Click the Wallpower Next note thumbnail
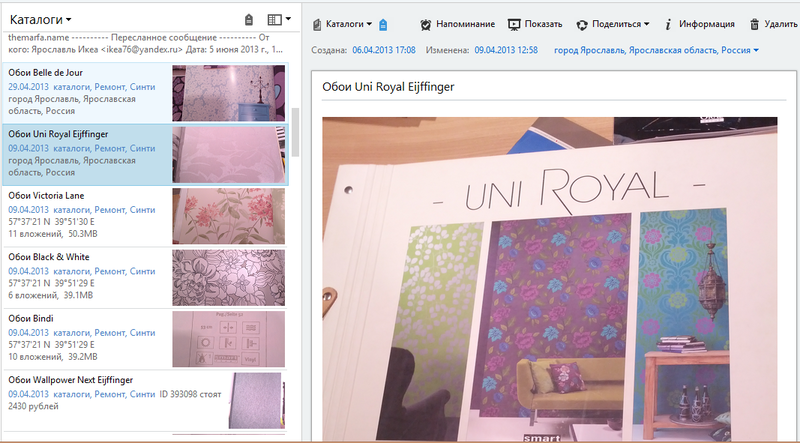800x443 pixels. tap(255, 401)
